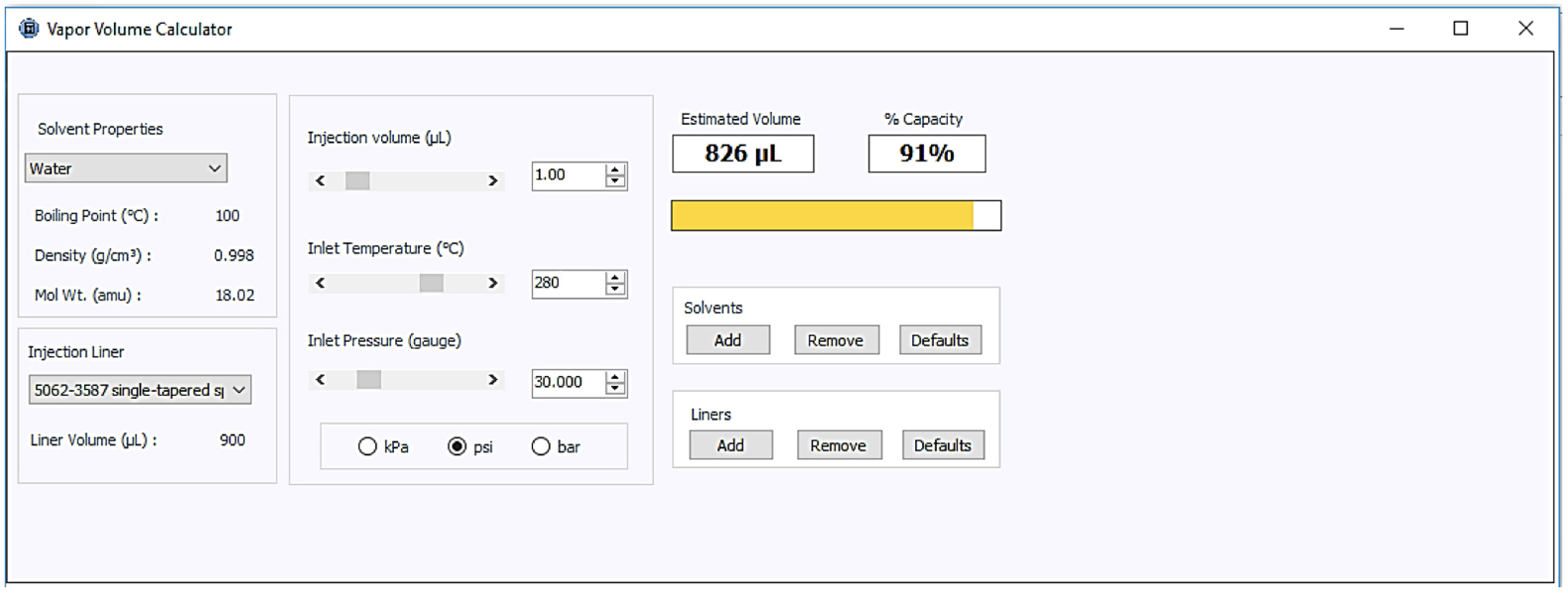1568x597 pixels.
Task: Open the Water solvent dropdown
Action: coord(126,169)
